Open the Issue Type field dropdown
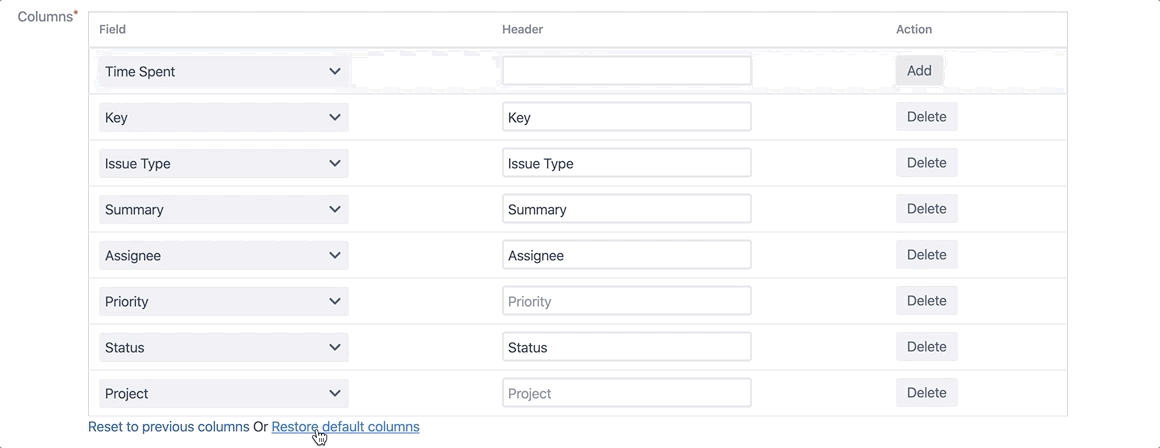The height and width of the screenshot is (448, 1160). pos(223,163)
